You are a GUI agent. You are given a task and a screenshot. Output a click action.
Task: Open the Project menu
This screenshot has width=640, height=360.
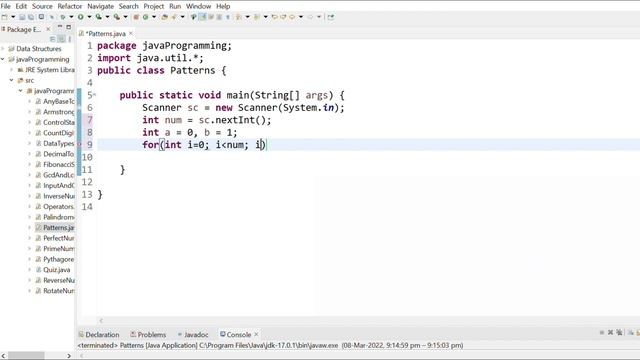click(154, 6)
